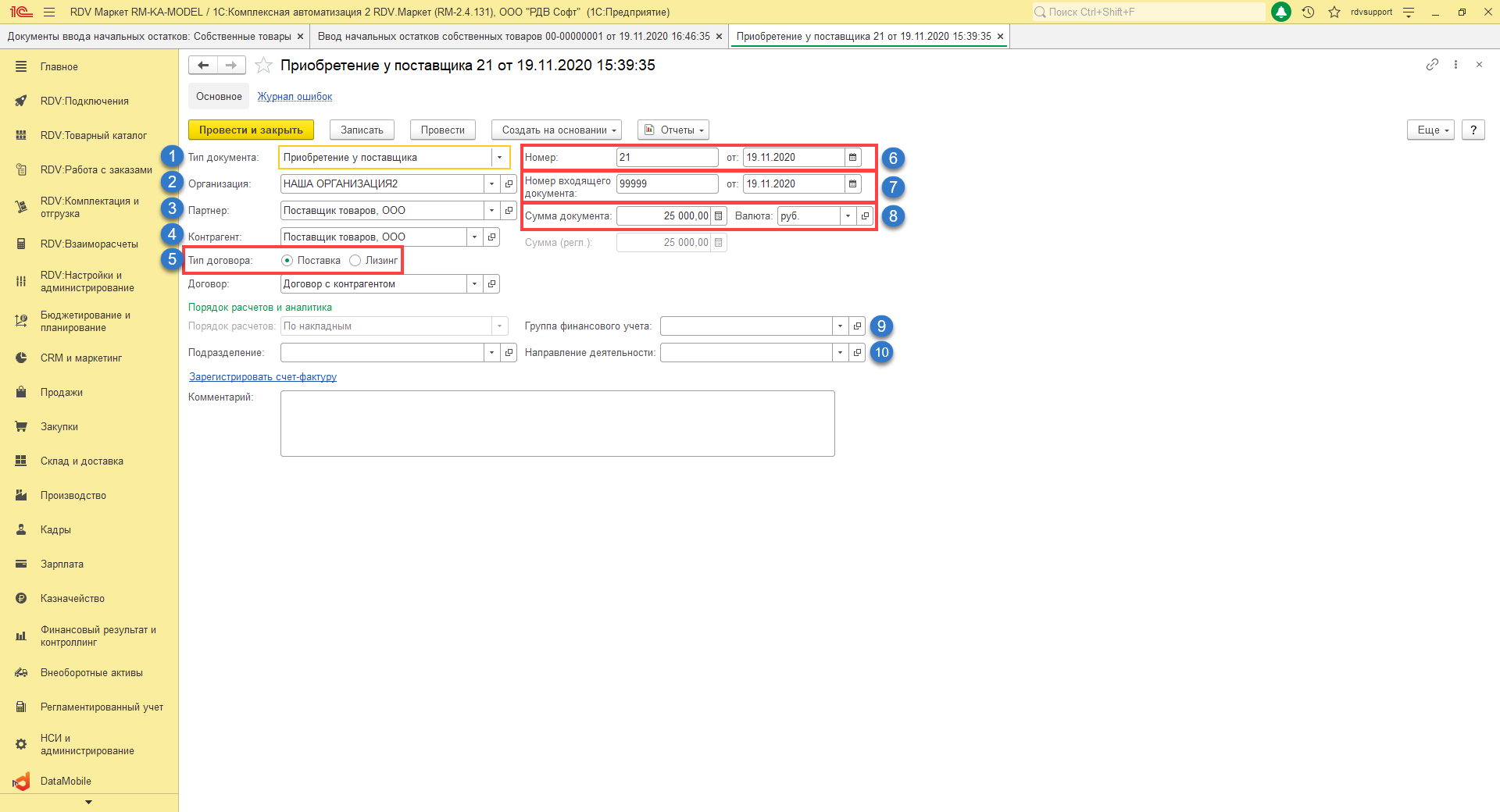Close the Приобретение у поставщика 21 tab
The height and width of the screenshot is (812, 1500).
click(1000, 37)
